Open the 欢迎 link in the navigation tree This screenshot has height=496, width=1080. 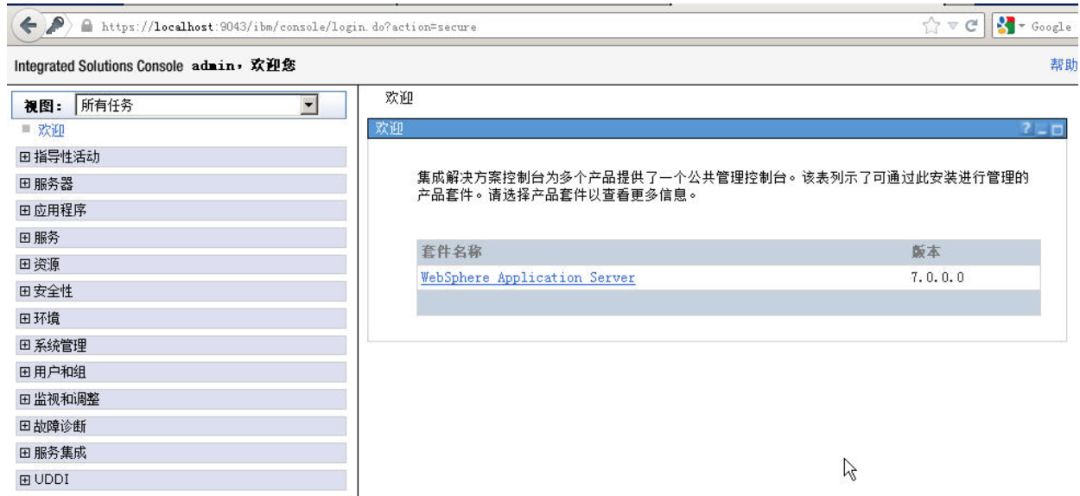pos(51,130)
